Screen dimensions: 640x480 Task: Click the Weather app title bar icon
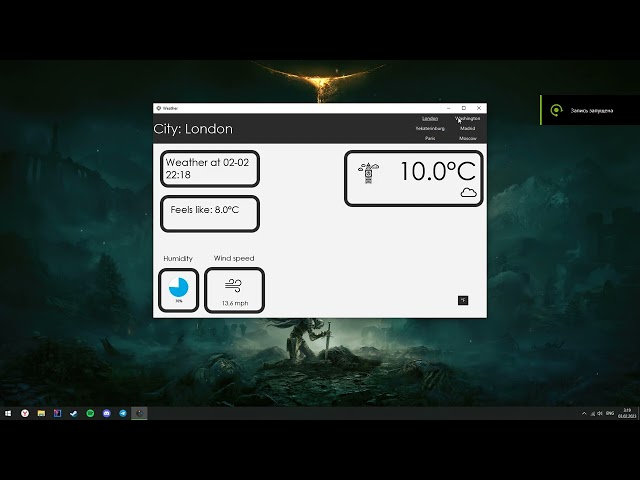(158, 108)
